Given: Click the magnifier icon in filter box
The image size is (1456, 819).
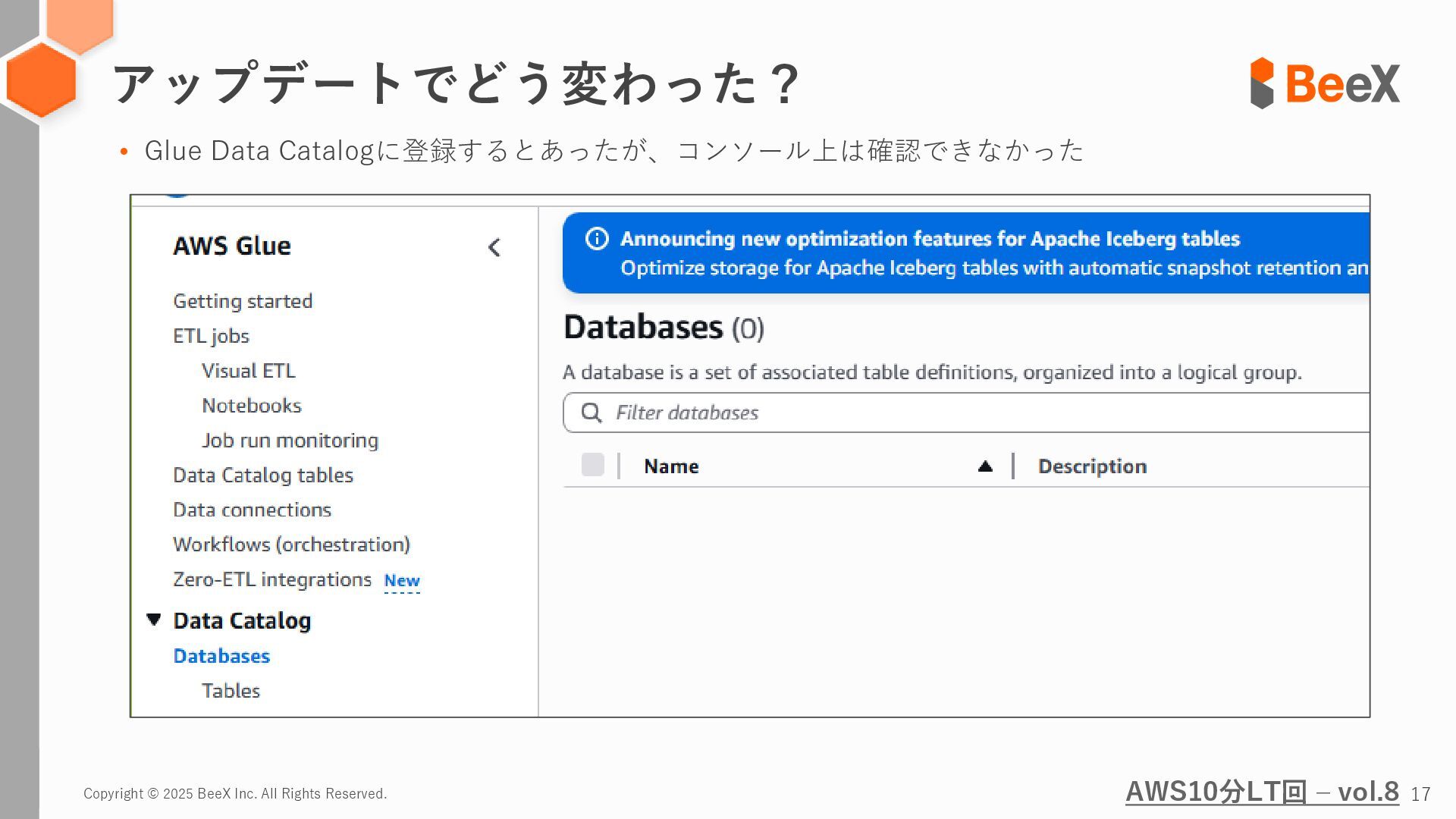Looking at the screenshot, I should 591,413.
